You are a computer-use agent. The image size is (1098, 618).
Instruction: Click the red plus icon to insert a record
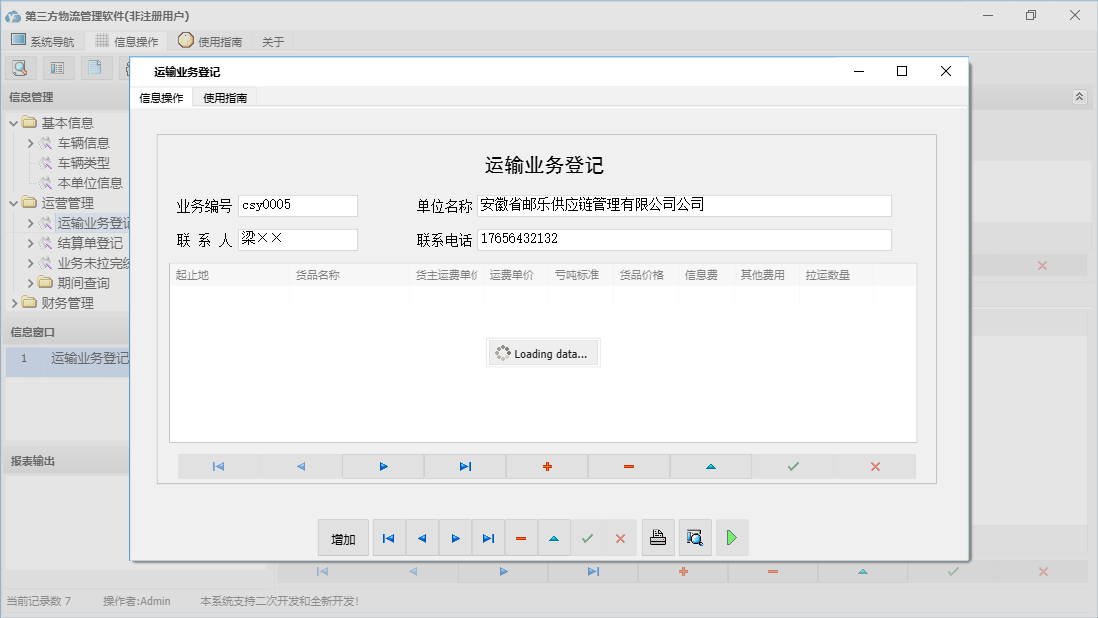coord(547,466)
